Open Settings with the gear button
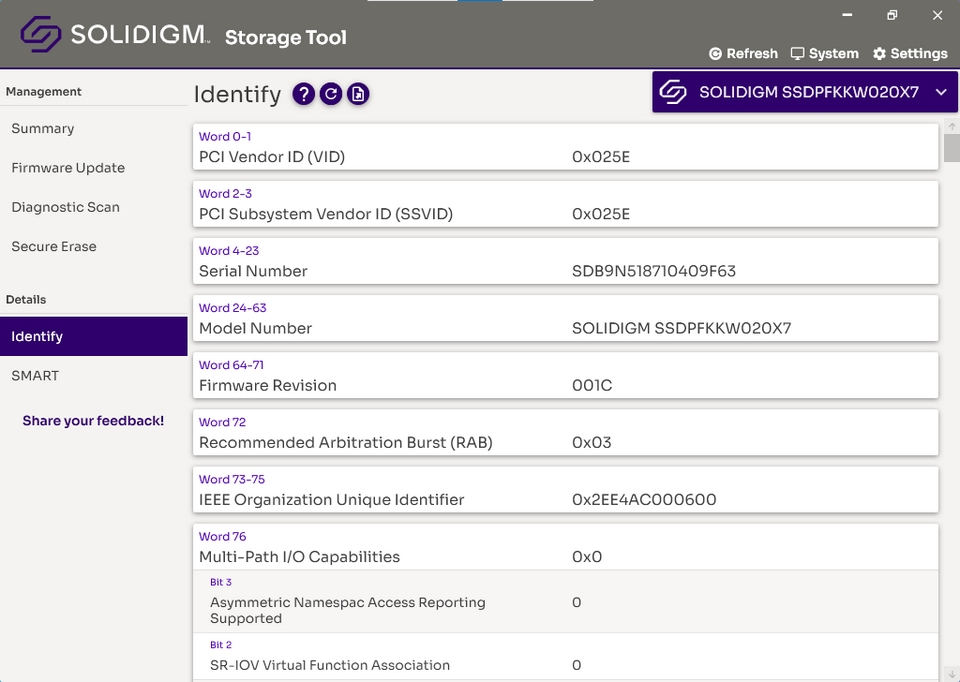 click(910, 54)
